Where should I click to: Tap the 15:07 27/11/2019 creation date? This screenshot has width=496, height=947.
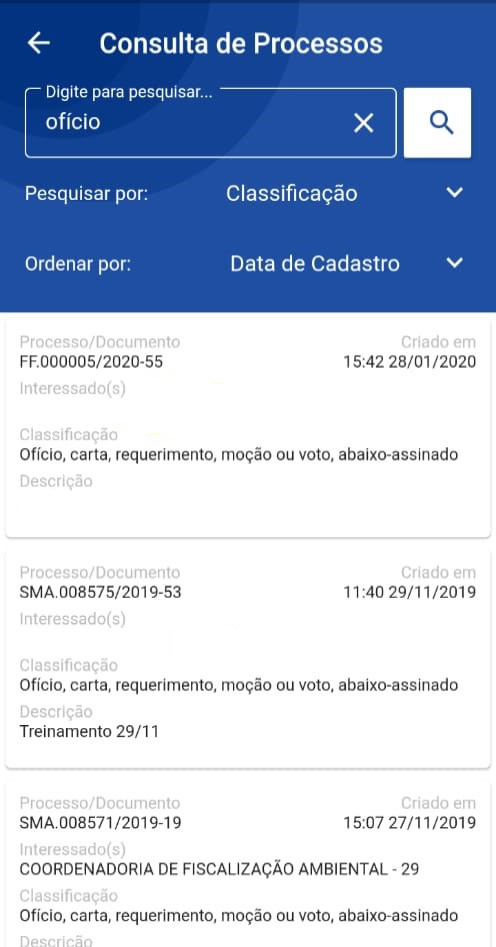(x=410, y=823)
